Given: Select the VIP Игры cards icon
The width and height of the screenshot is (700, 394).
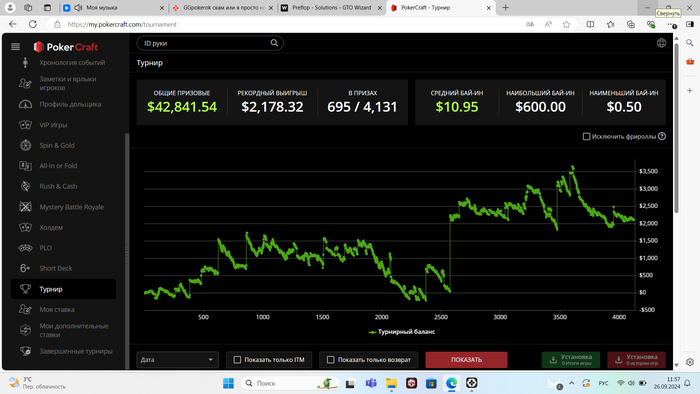Looking at the screenshot, I should coord(25,125).
